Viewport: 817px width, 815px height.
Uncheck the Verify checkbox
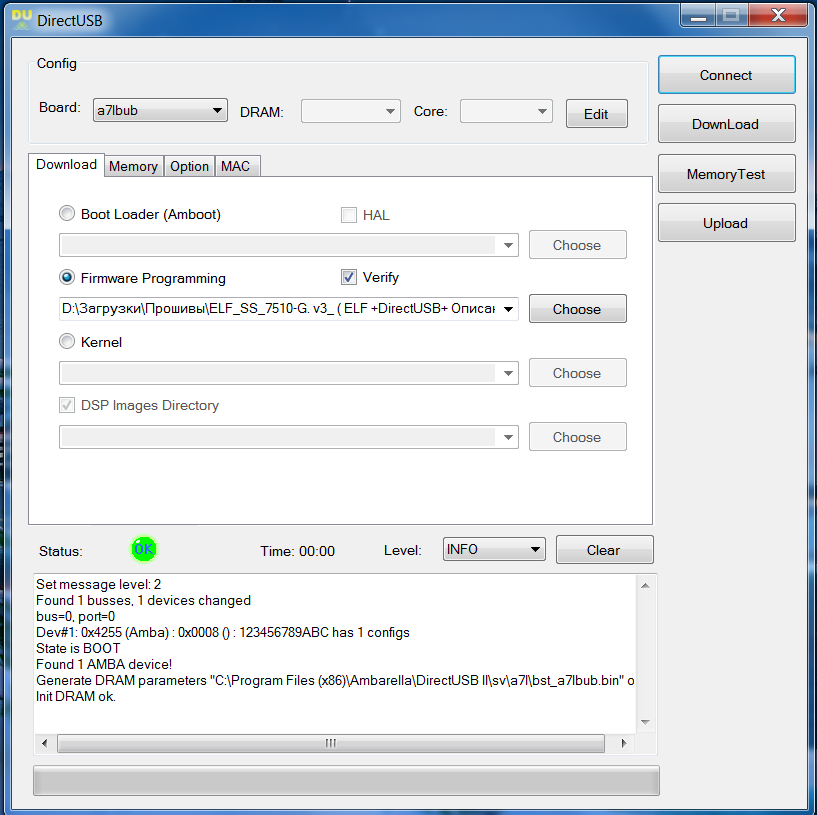349,277
